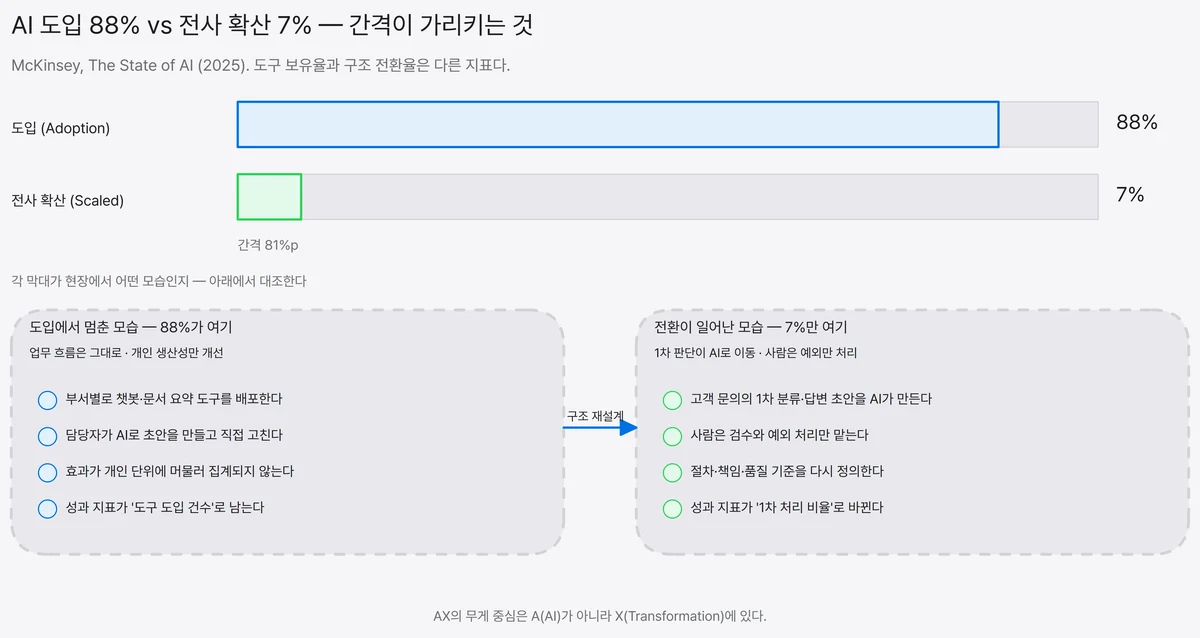Screen dimensions: 1200x638
Task: Click the McKinsey State of AI subtitle
Action: click(261, 65)
